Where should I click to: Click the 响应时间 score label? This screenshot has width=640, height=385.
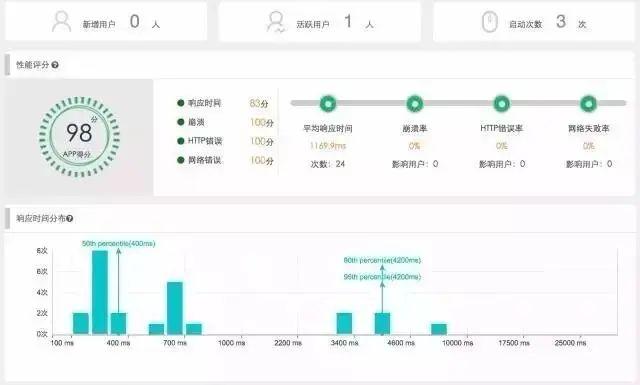(204, 103)
